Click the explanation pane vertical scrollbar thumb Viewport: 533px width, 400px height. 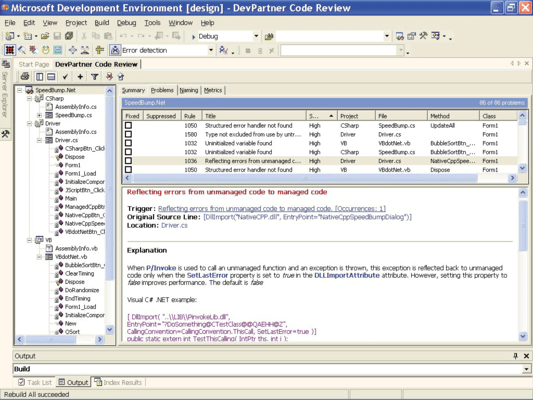[x=522, y=226]
